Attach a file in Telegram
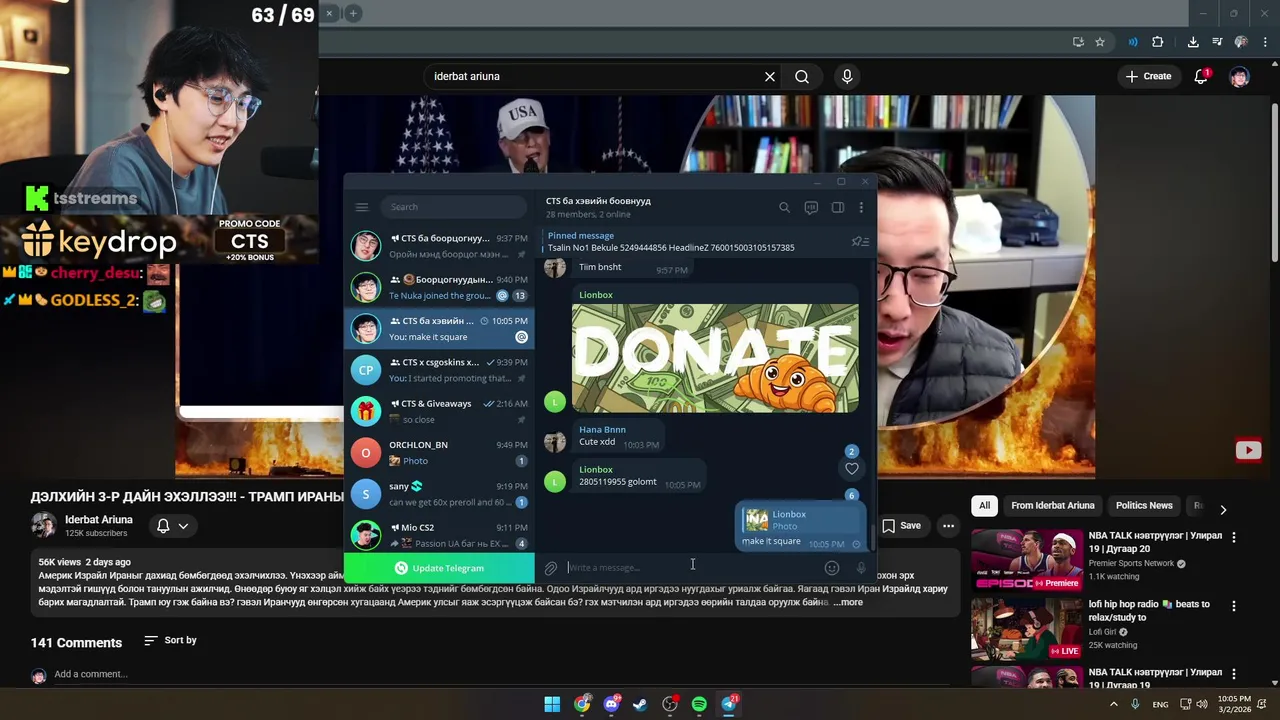 (551, 568)
